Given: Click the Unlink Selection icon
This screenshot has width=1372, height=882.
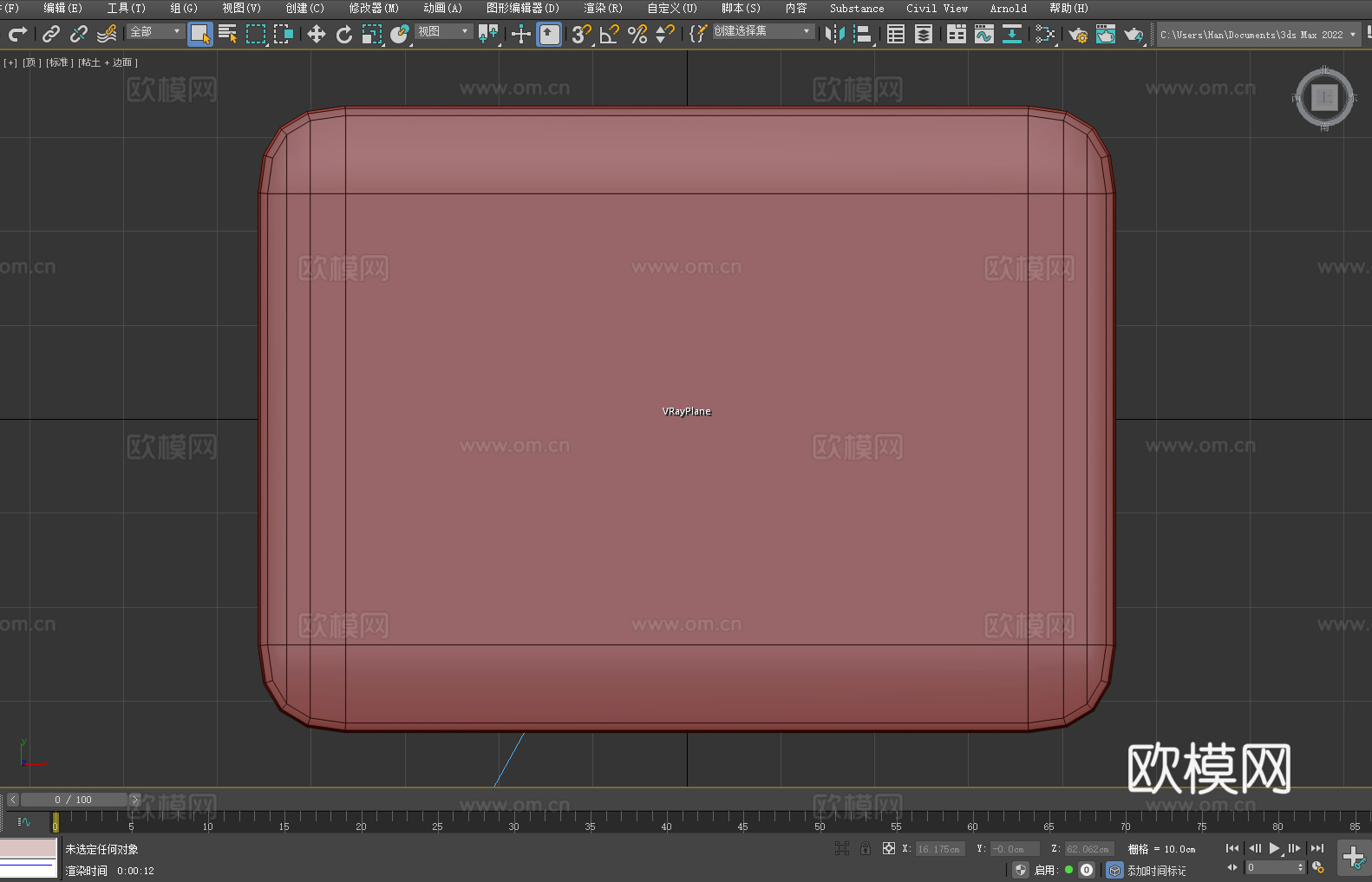Looking at the screenshot, I should point(79,34).
